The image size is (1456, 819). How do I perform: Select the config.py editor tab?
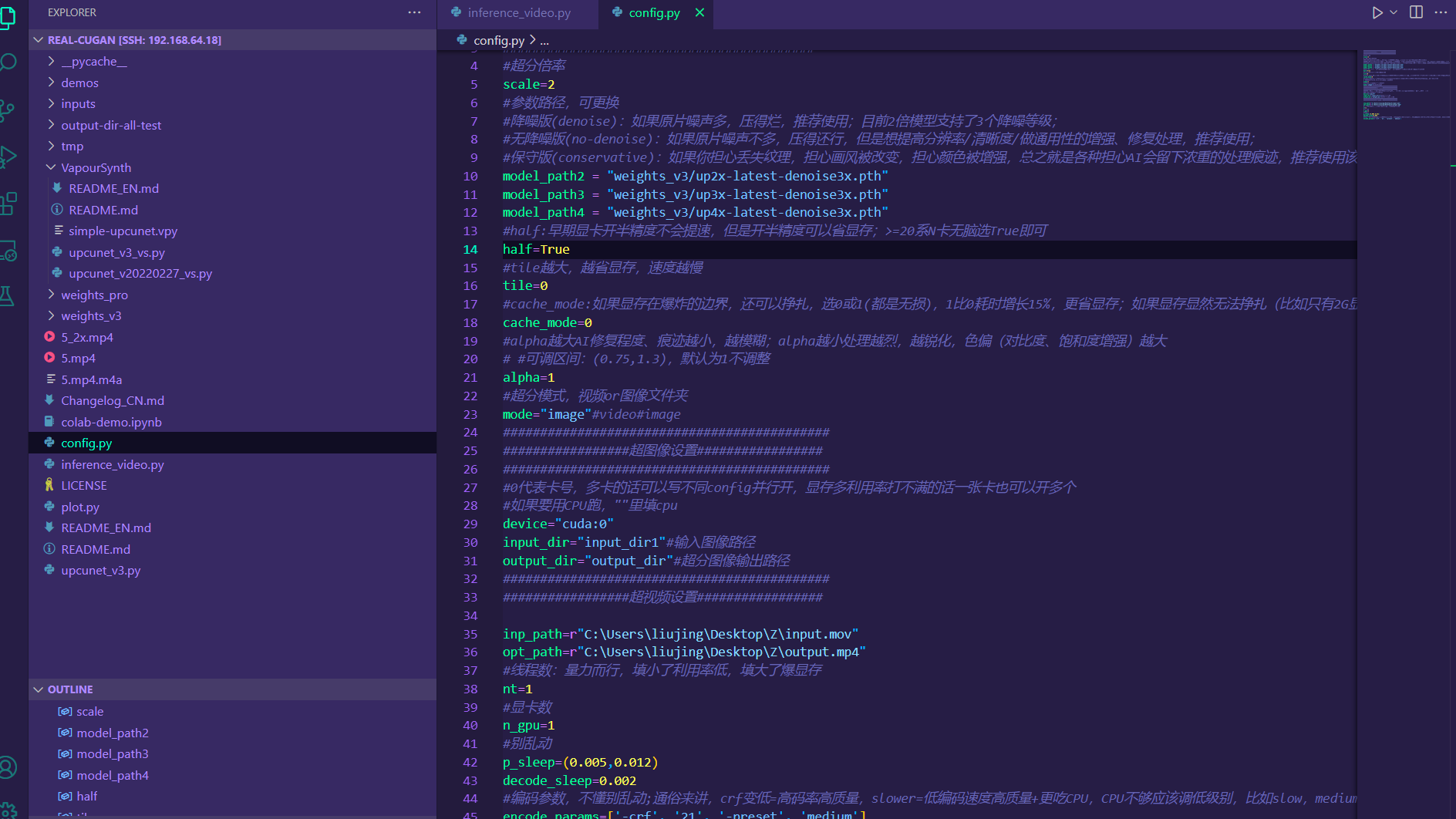tap(654, 12)
